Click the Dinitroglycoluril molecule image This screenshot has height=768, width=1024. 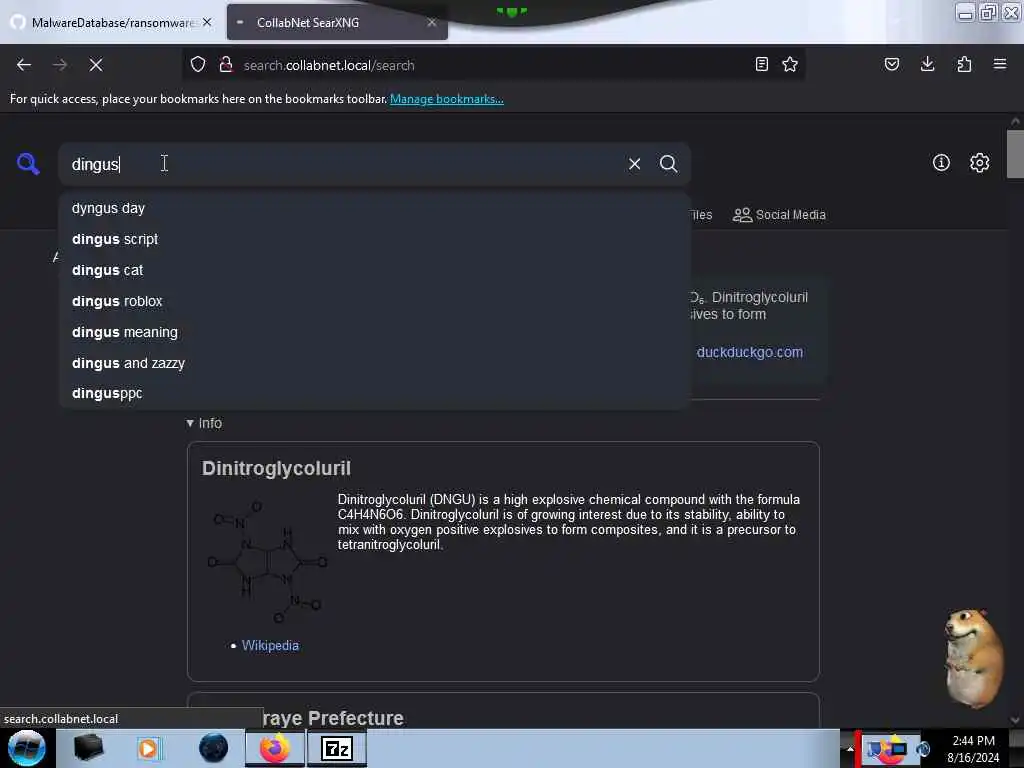[266, 562]
